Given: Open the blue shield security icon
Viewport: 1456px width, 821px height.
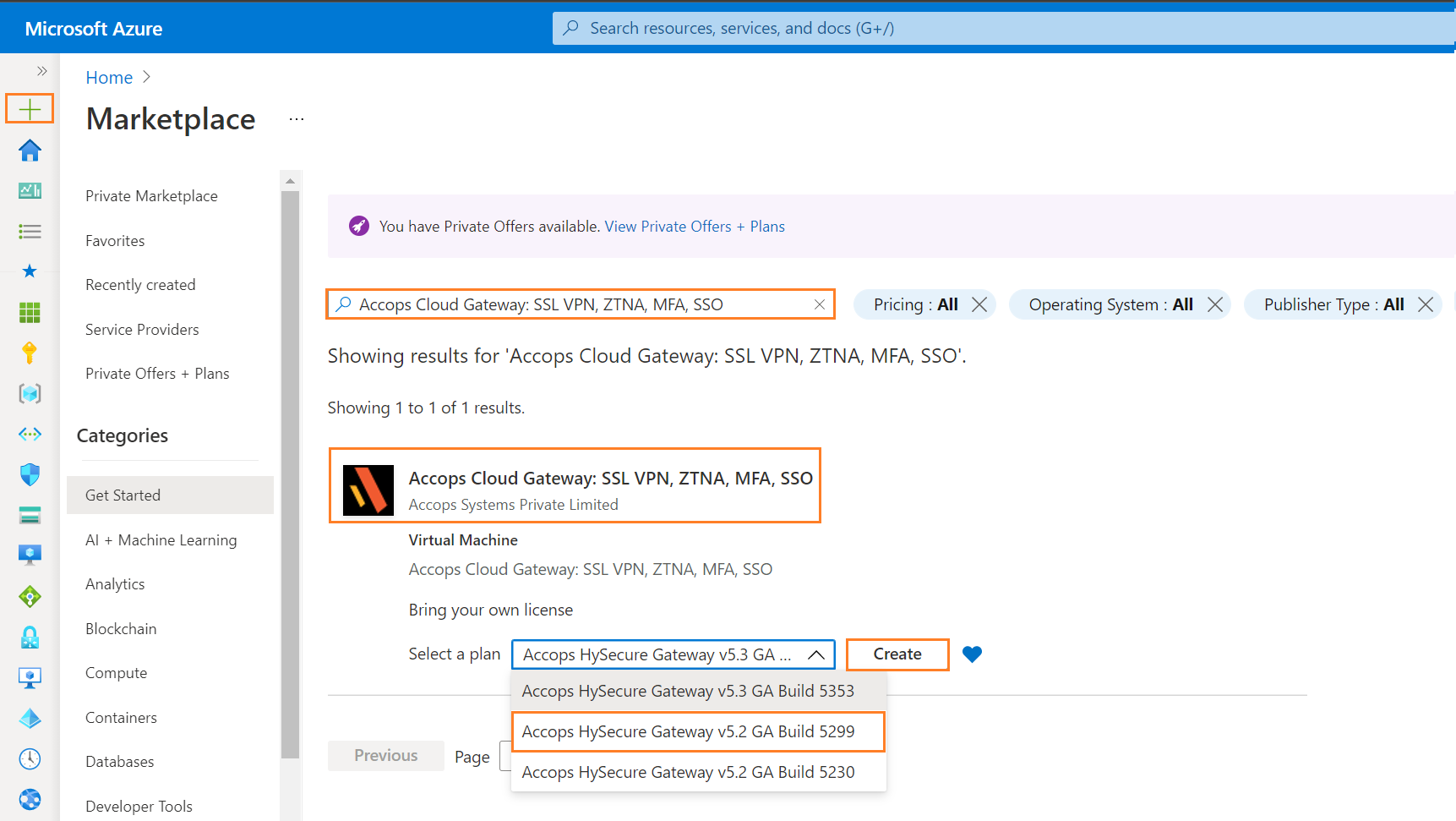Looking at the screenshot, I should pos(30,474).
